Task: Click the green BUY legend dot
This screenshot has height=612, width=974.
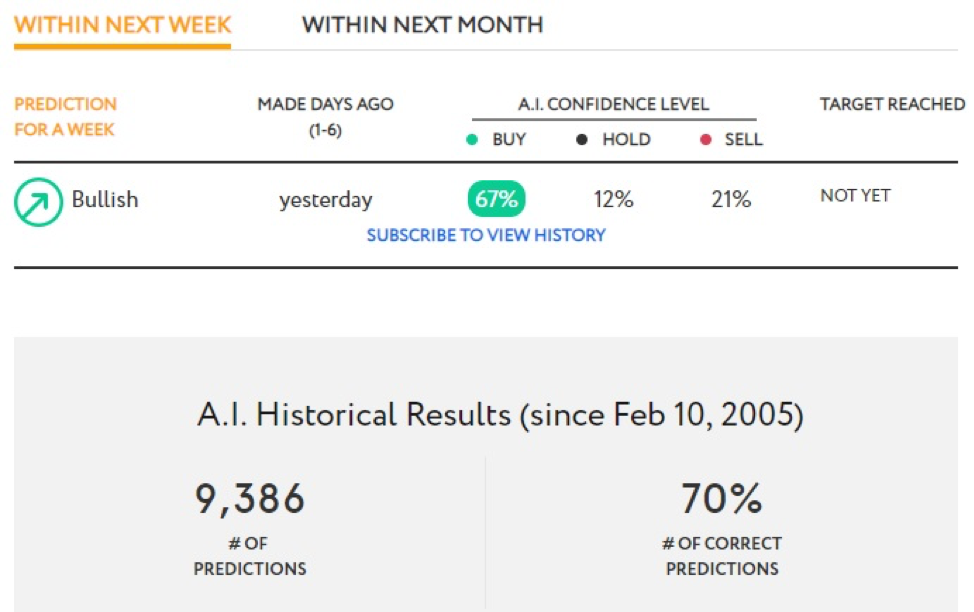Action: click(x=471, y=140)
